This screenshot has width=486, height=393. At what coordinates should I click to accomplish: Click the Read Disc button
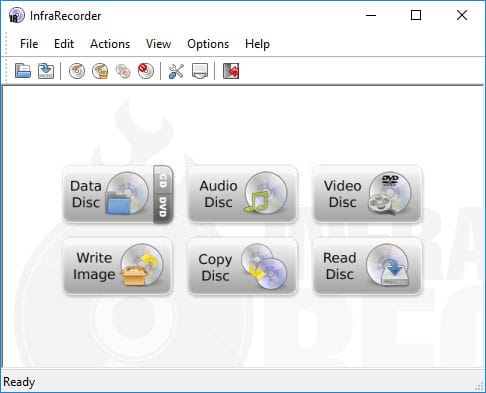367,266
